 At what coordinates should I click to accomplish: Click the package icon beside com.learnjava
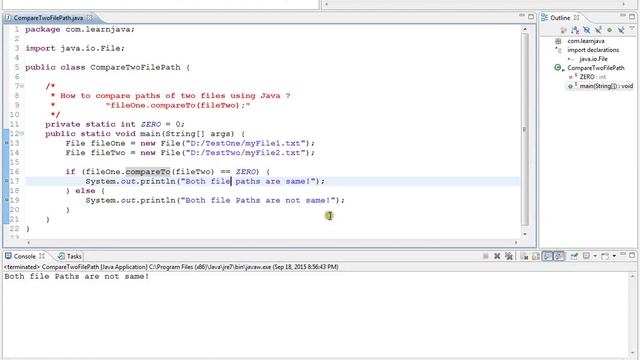(x=558, y=41)
